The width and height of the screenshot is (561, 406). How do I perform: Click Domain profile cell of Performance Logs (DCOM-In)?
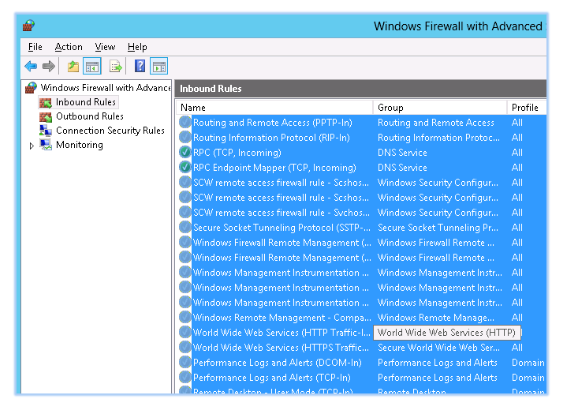(x=528, y=363)
